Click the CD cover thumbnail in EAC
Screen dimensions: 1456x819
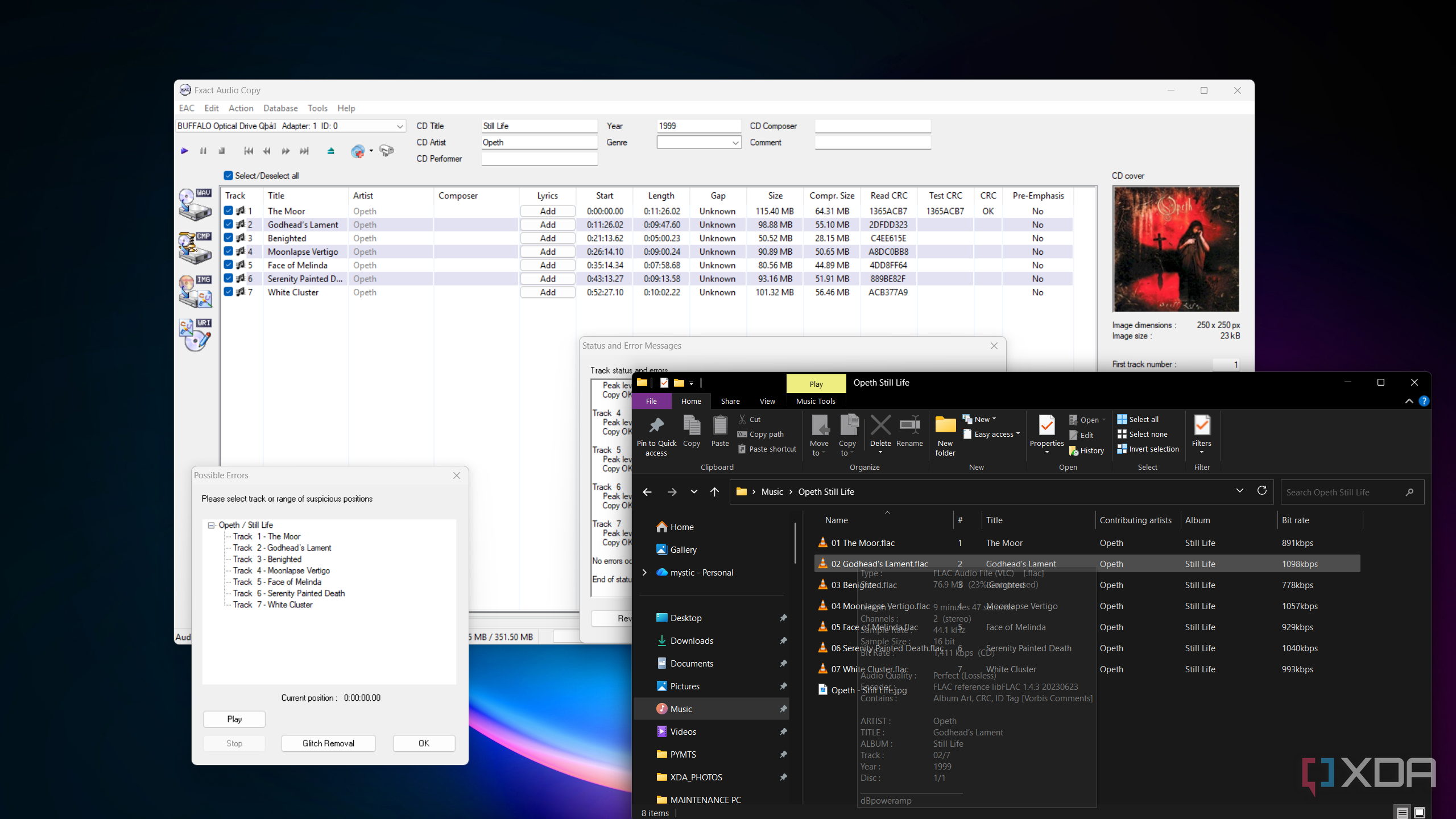tap(1176, 249)
